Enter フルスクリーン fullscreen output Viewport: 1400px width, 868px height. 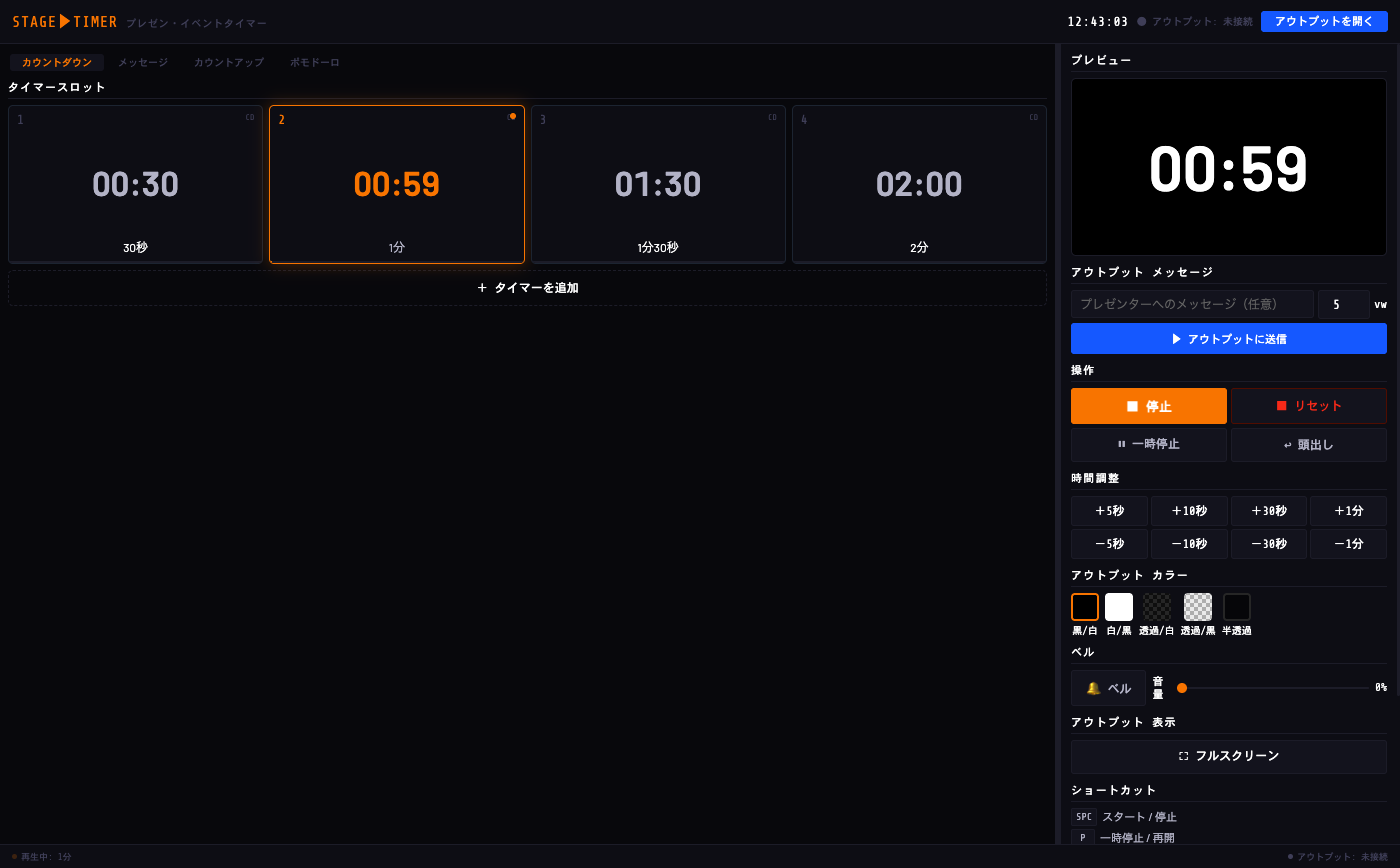coord(1228,756)
